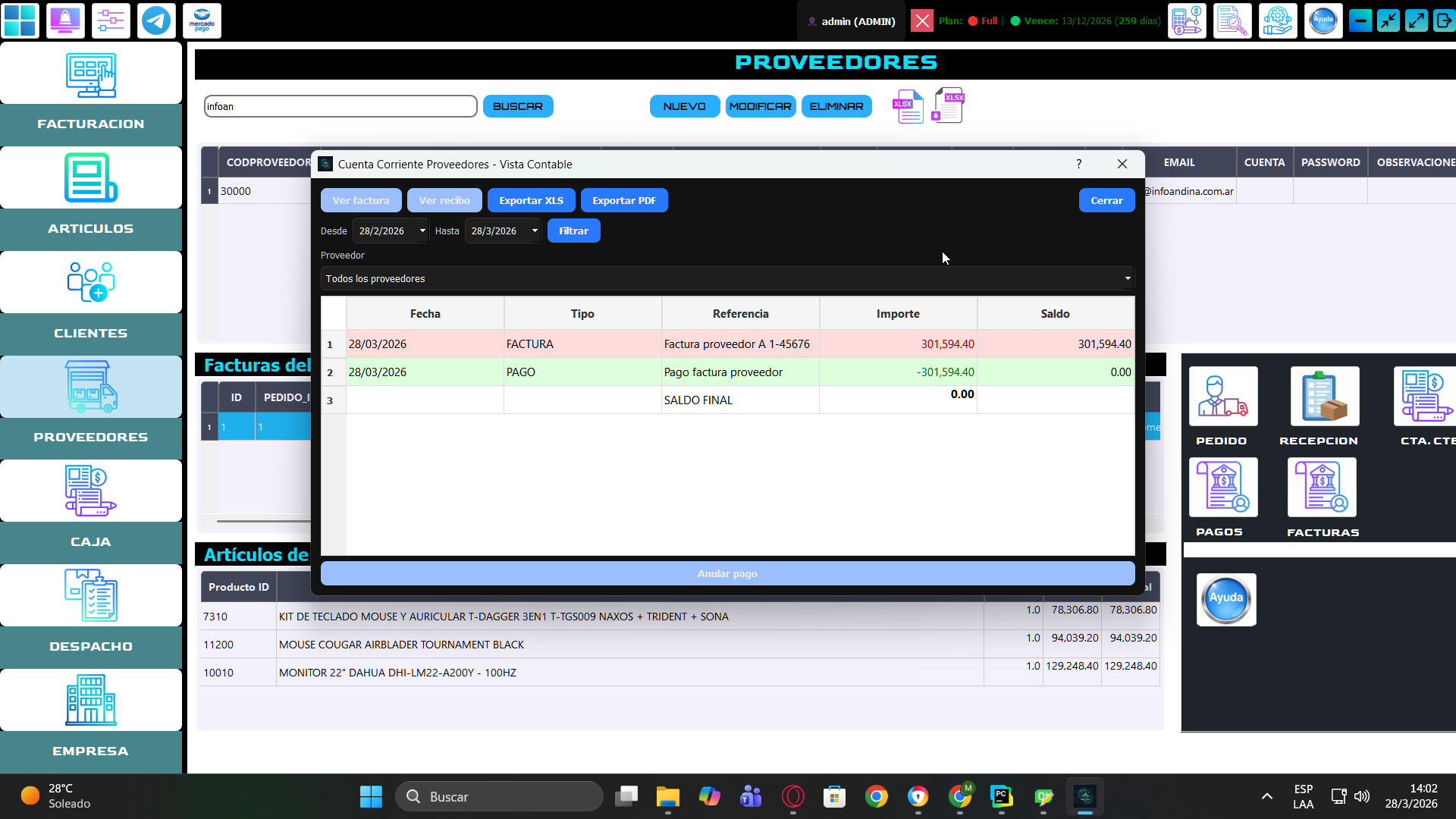1456x819 pixels.
Task: Click the infoan search input field
Action: [340, 107]
